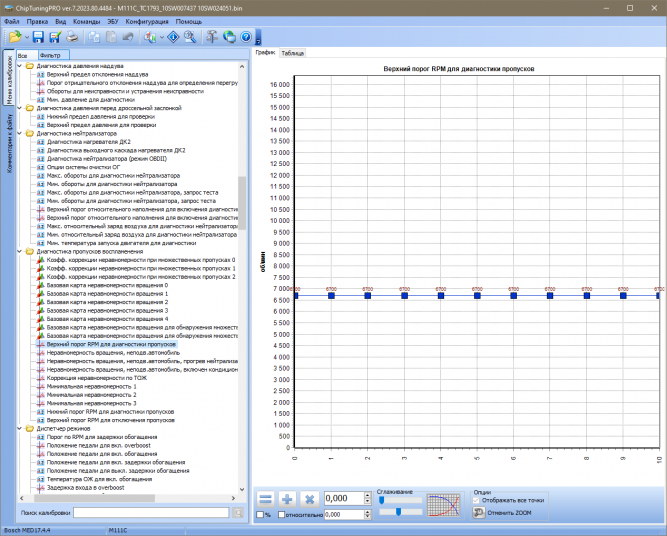Viewport: 667px width, 536px height.
Task: Click the map icon of Базовая карта неравномерности вращения 3
Action: (41, 311)
